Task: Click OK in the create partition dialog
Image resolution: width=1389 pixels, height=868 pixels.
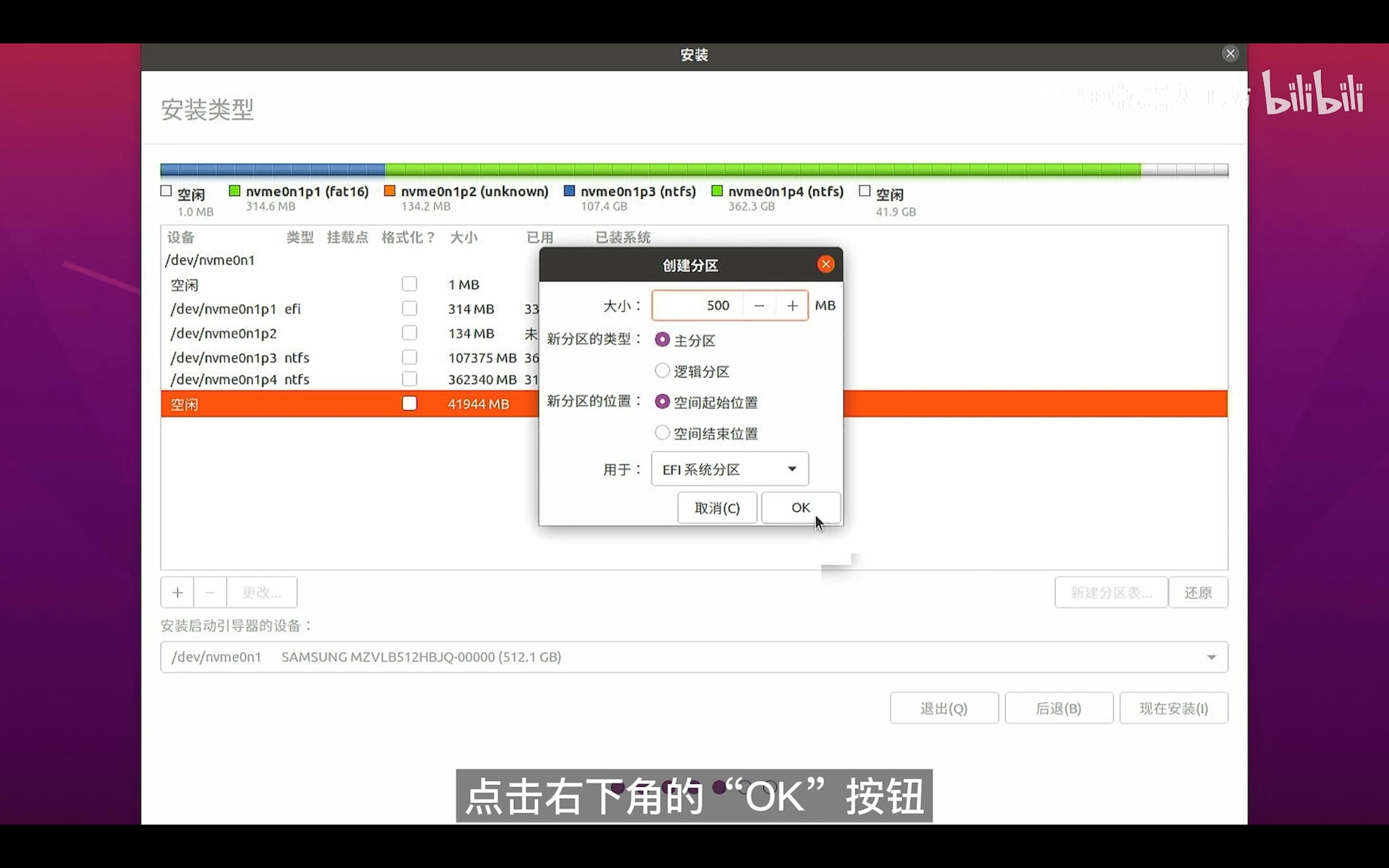Action: coord(801,507)
